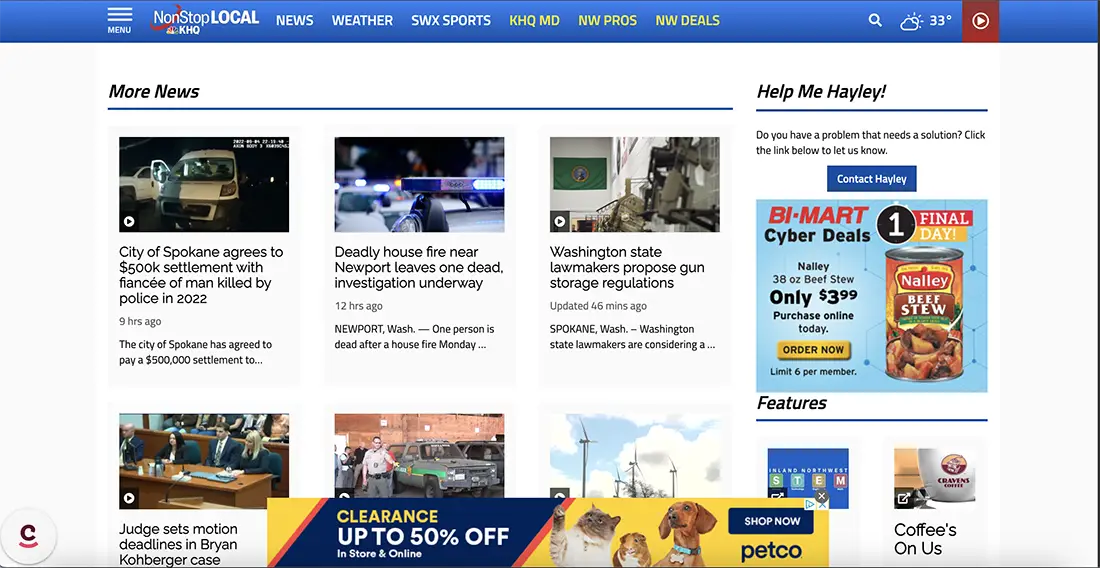1100x568 pixels.
Task: Click the red live stream play button
Action: pyautogui.click(x=980, y=21)
